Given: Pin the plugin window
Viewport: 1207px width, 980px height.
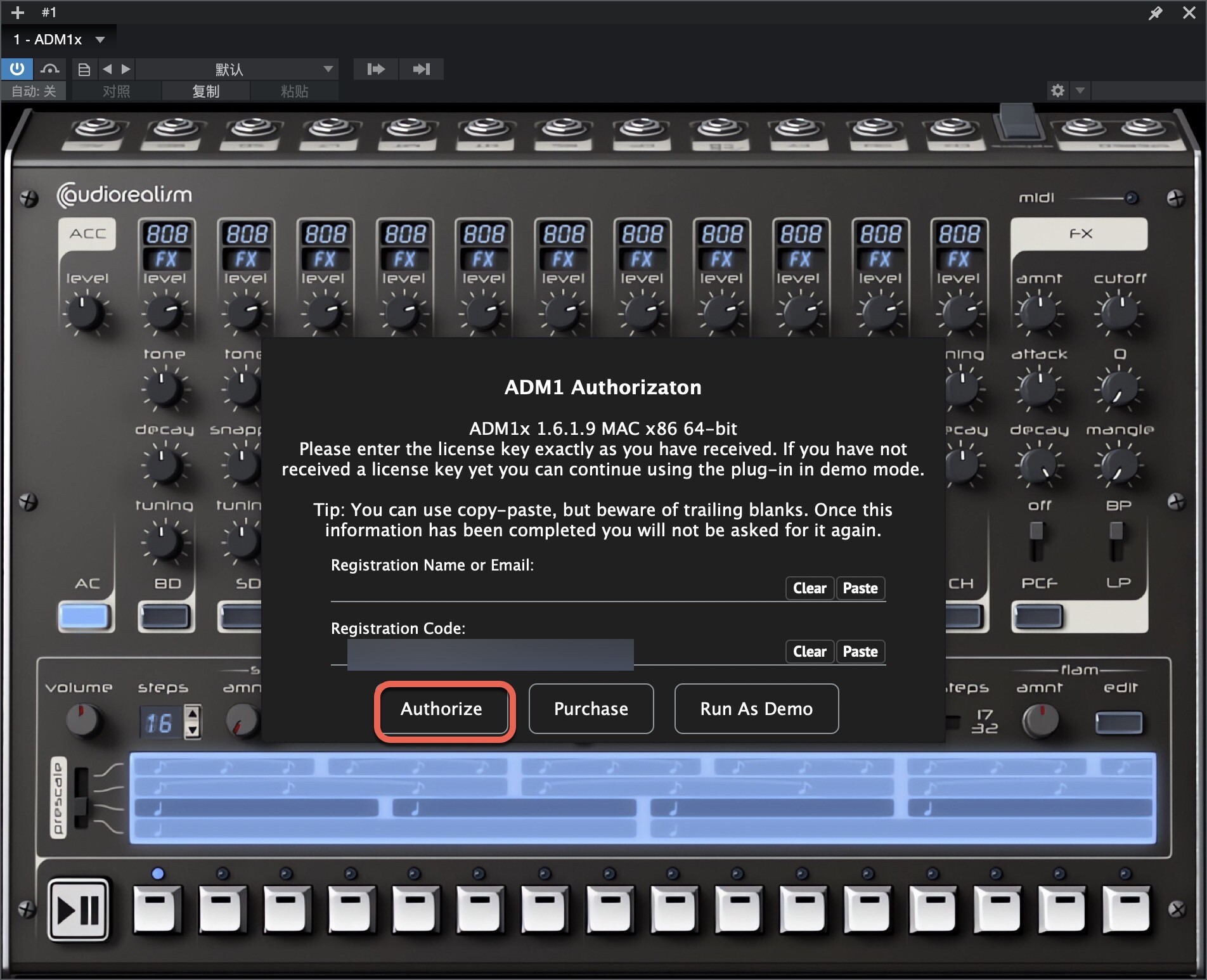Looking at the screenshot, I should tap(1155, 12).
